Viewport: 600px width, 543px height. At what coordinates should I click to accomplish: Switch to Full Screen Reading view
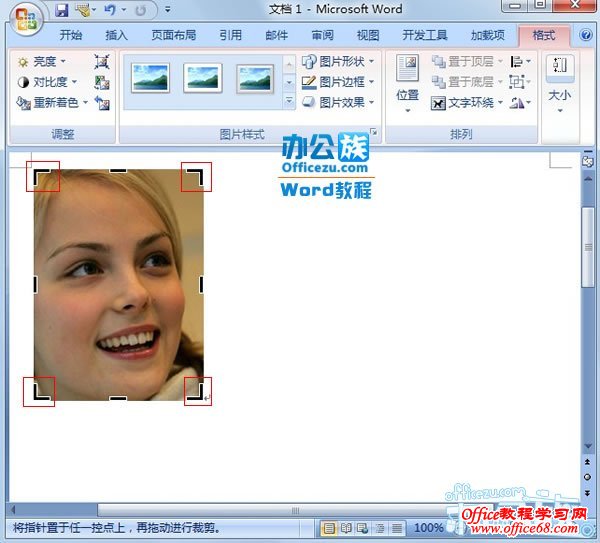tap(346, 527)
